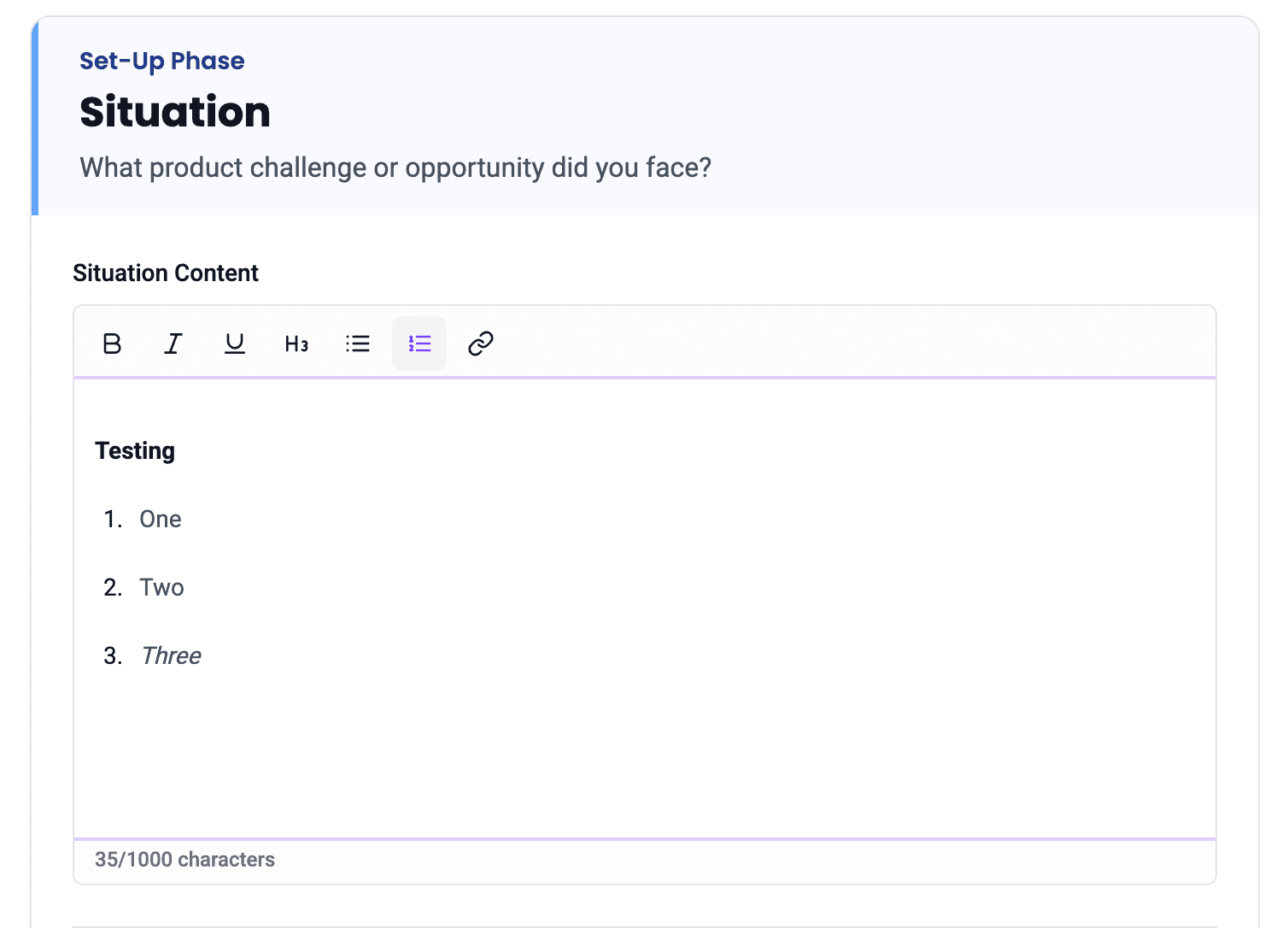The image size is (1288, 928).
Task: Click the list item One
Action: tap(161, 520)
